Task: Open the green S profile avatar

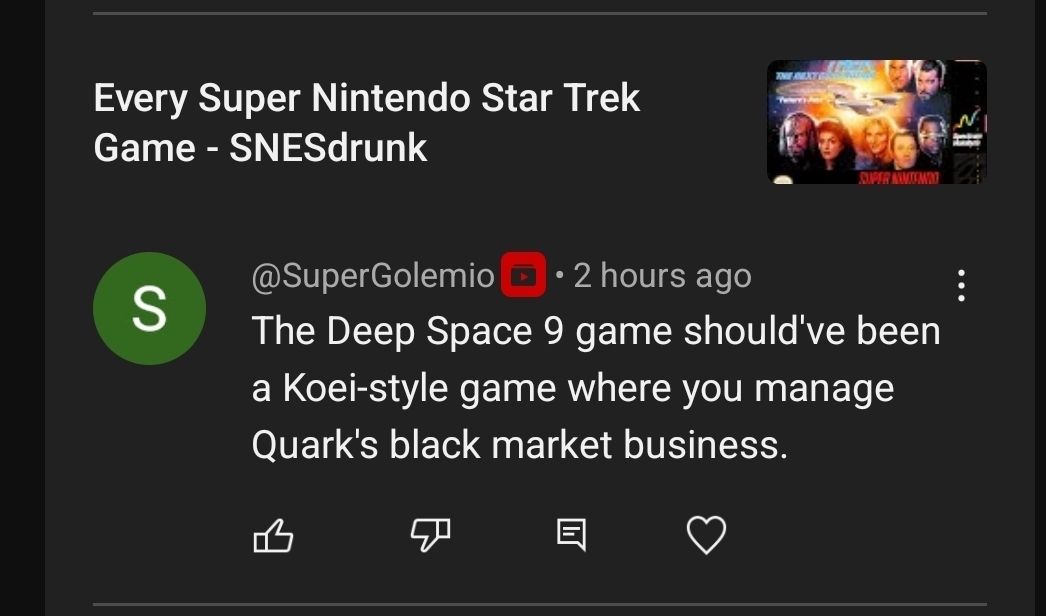Action: tap(149, 308)
